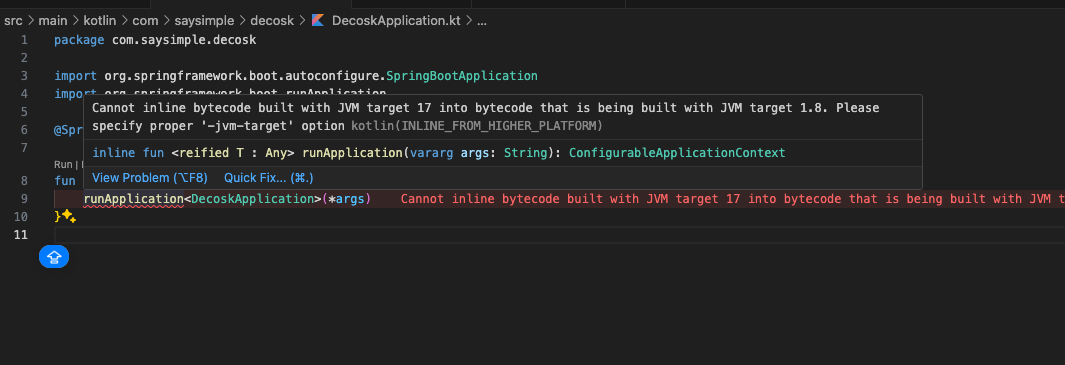Viewport: 1065px width, 365px height.
Task: Click SpringBootApplication in the import on line 3
Action: 462,75
